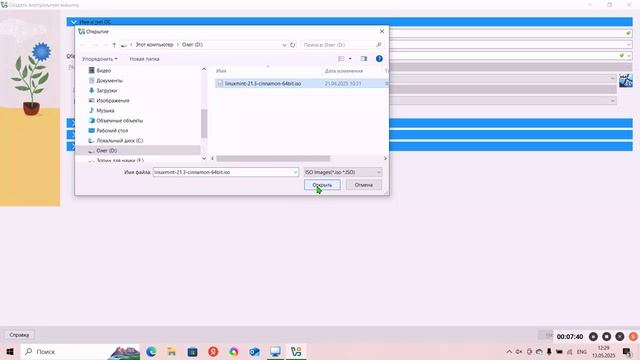Click the Дата изменения column header

(x=344, y=71)
